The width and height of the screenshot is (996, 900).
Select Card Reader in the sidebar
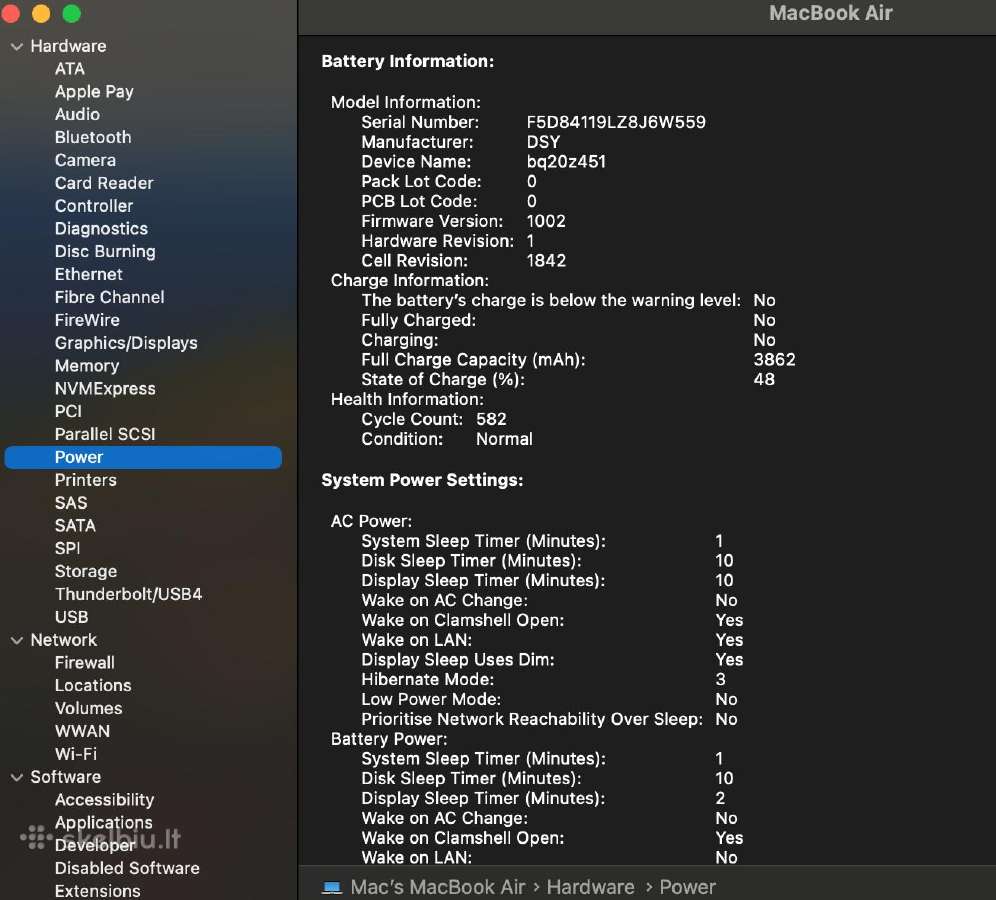tap(104, 183)
